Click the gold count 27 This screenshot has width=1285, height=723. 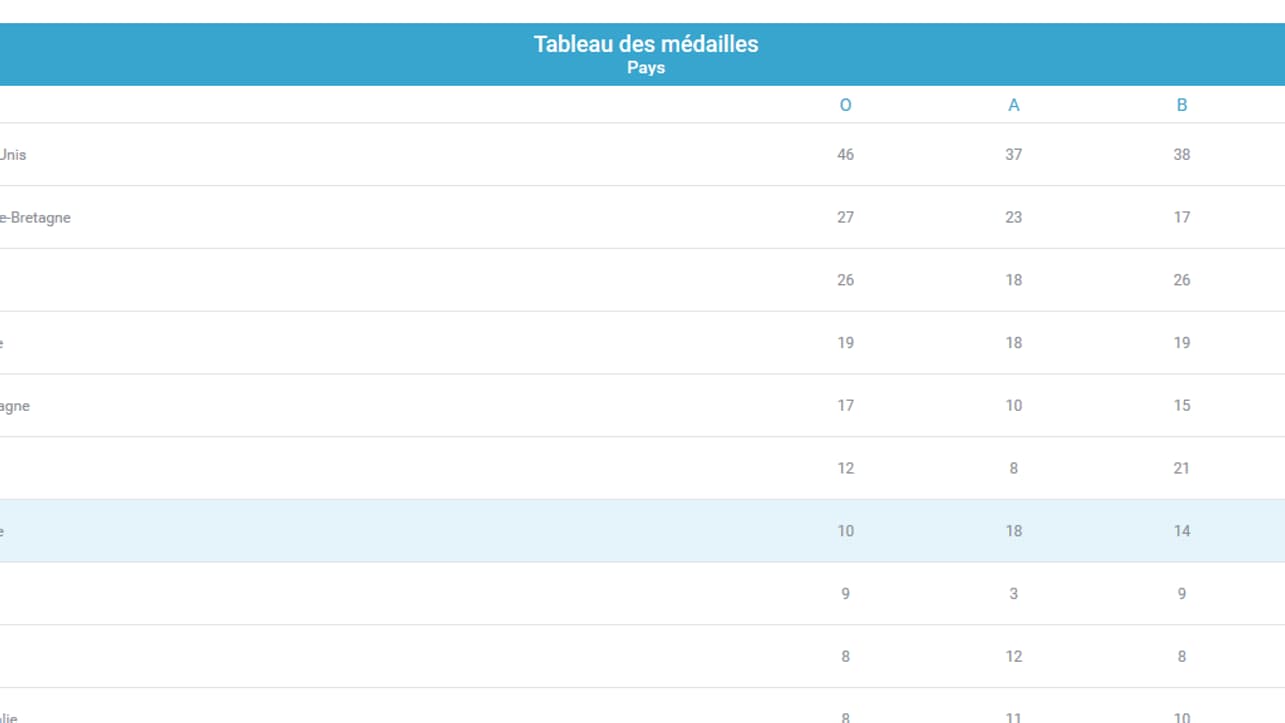tap(845, 217)
